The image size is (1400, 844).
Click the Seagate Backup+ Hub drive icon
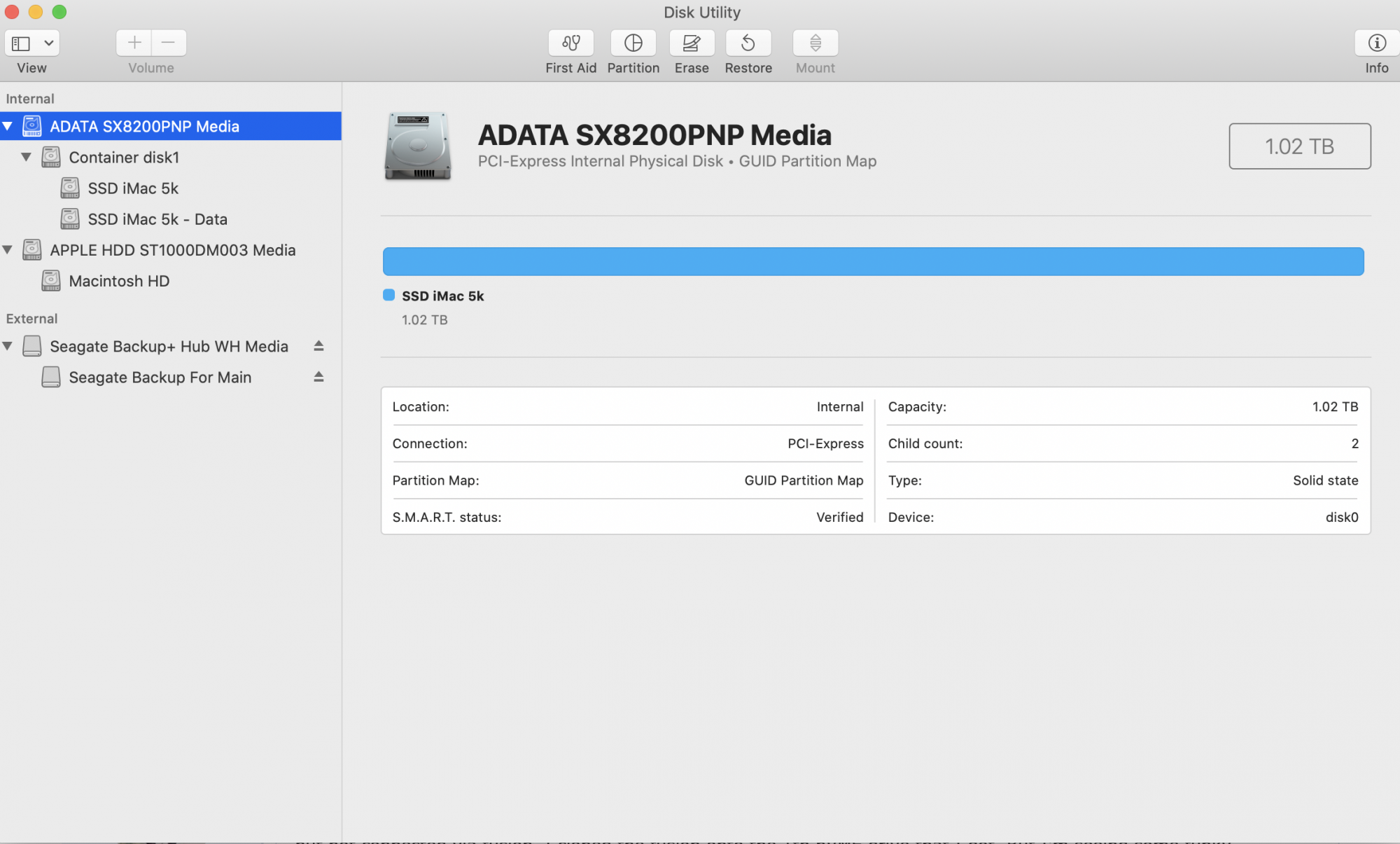click(x=32, y=346)
